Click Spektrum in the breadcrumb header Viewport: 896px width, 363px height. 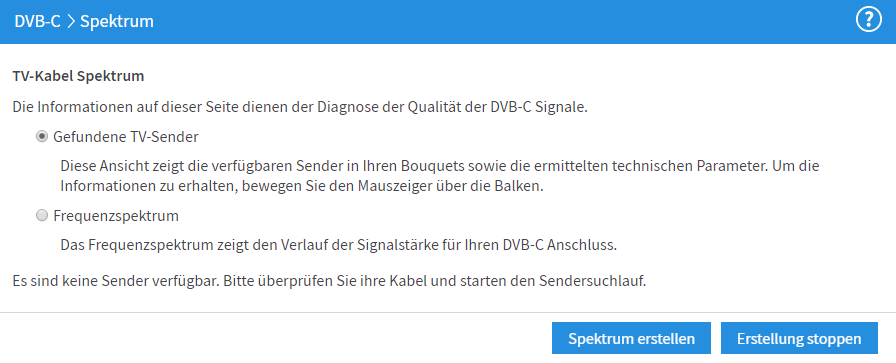pyautogui.click(x=117, y=22)
